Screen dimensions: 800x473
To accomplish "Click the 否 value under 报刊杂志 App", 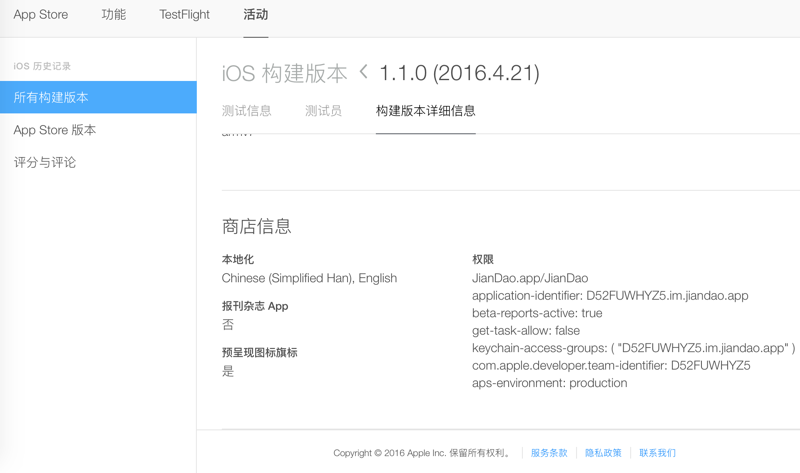I will click(x=228, y=325).
